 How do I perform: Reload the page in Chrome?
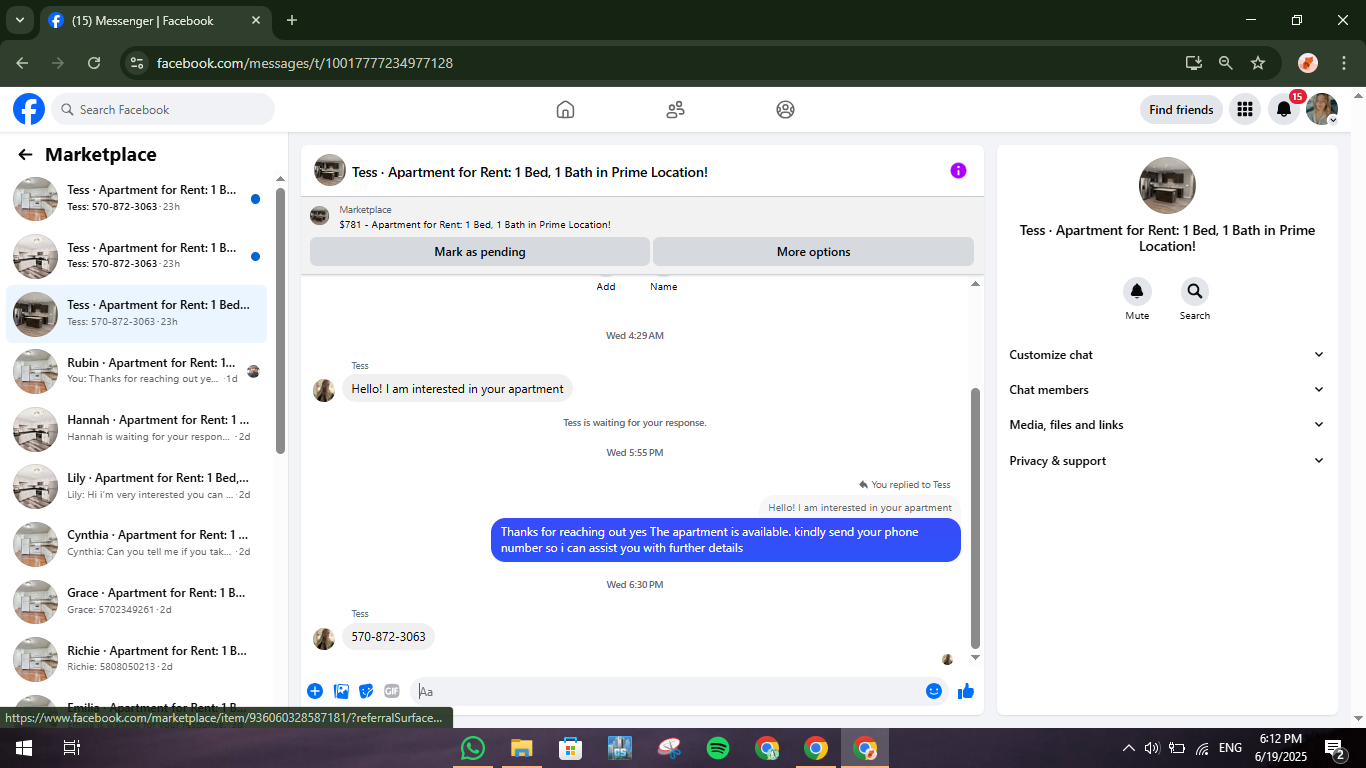point(94,63)
